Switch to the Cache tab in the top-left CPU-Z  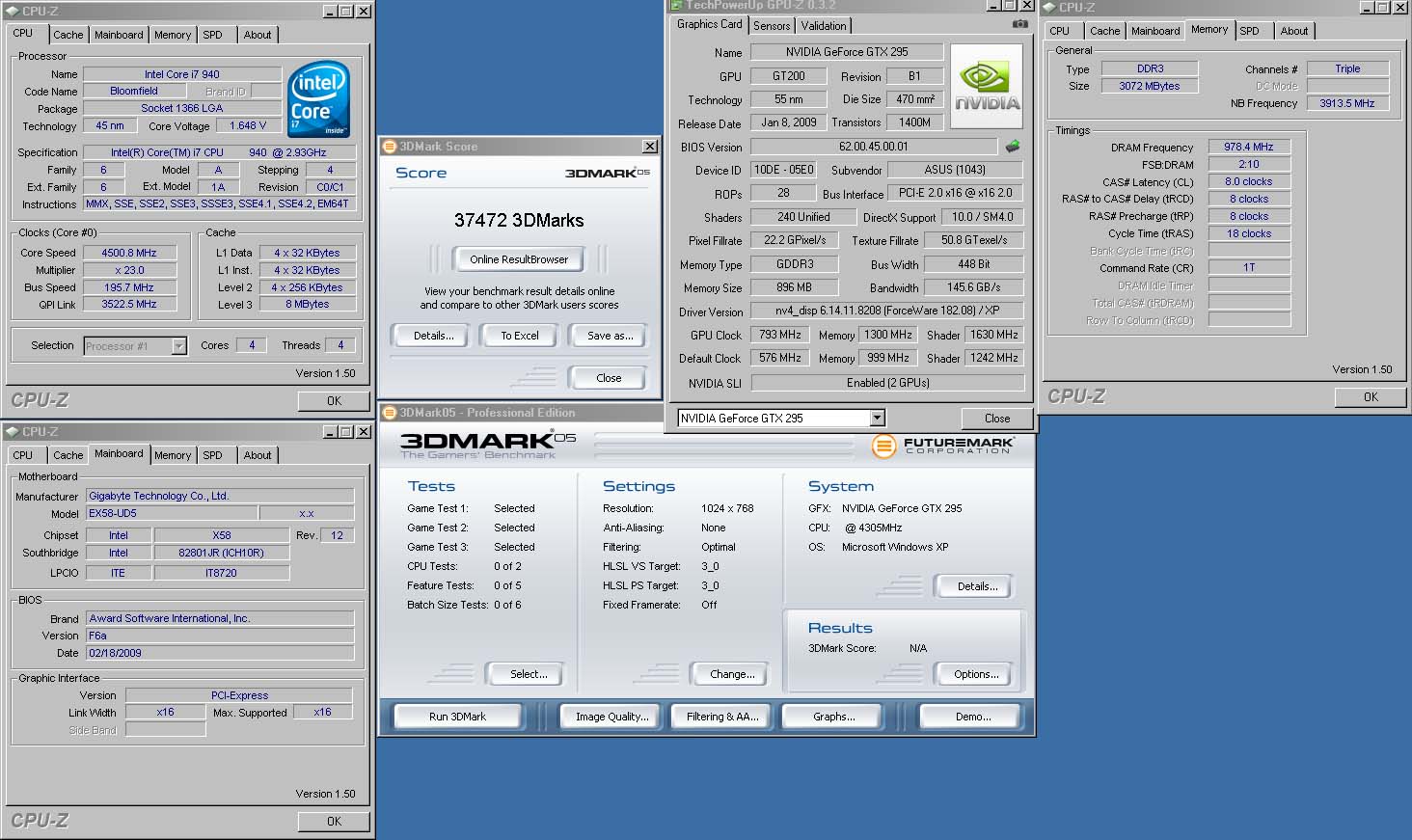click(x=68, y=35)
